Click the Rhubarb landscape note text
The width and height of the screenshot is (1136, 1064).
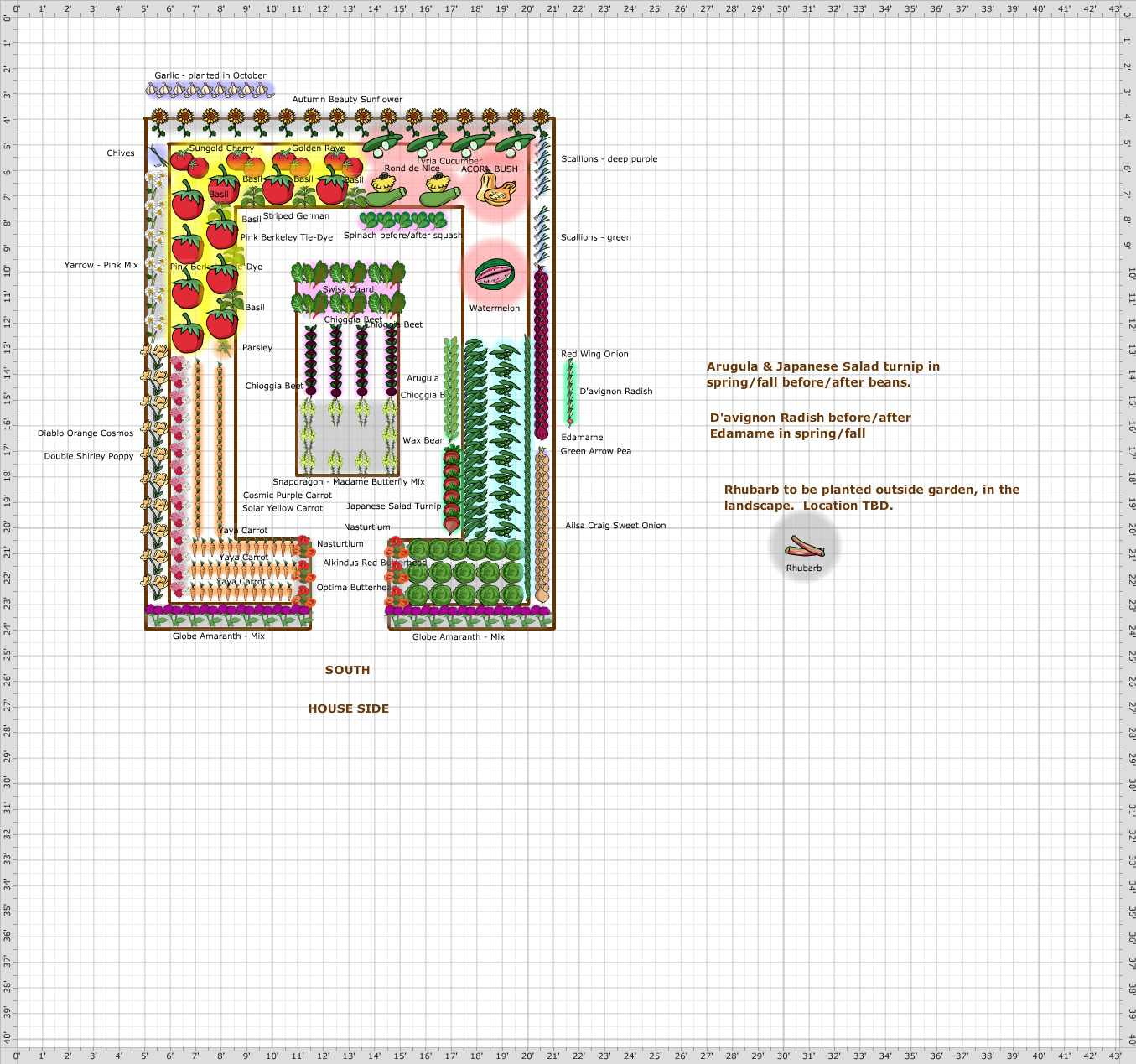pyautogui.click(x=872, y=497)
